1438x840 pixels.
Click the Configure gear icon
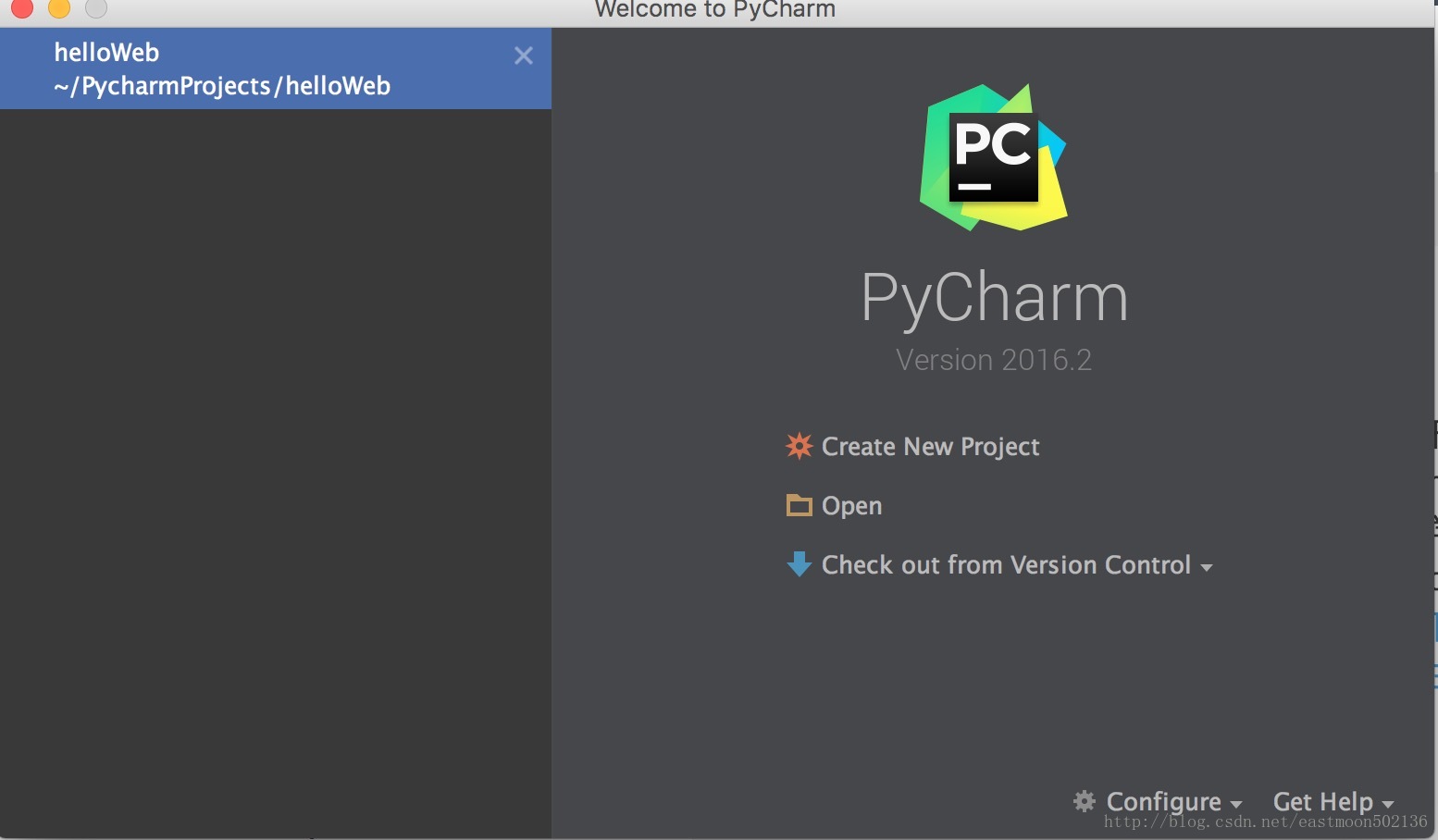(x=1085, y=801)
